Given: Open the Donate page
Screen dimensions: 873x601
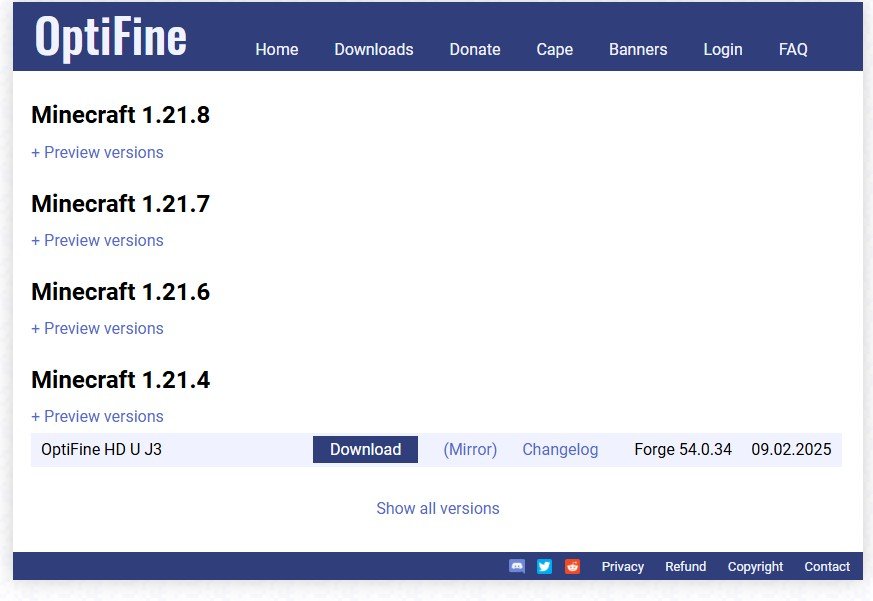Looking at the screenshot, I should (x=475, y=50).
